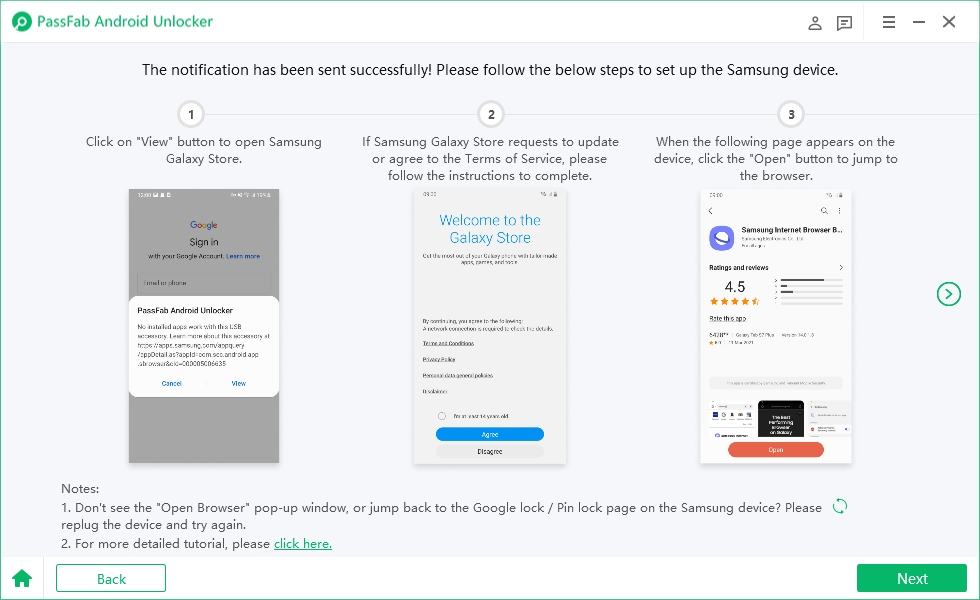Select the 'at least 14 years old' option
980x600 pixels.
[x=442, y=416]
